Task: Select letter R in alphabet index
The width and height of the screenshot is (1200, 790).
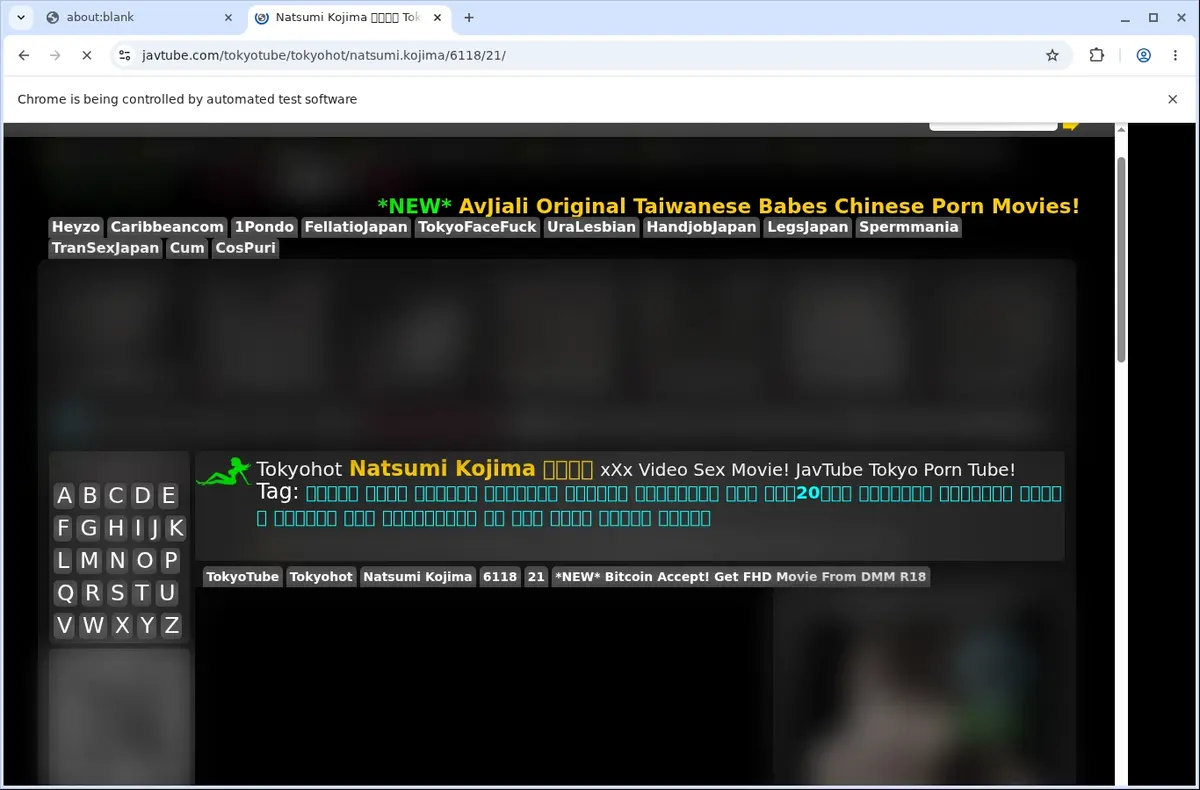Action: pos(92,593)
